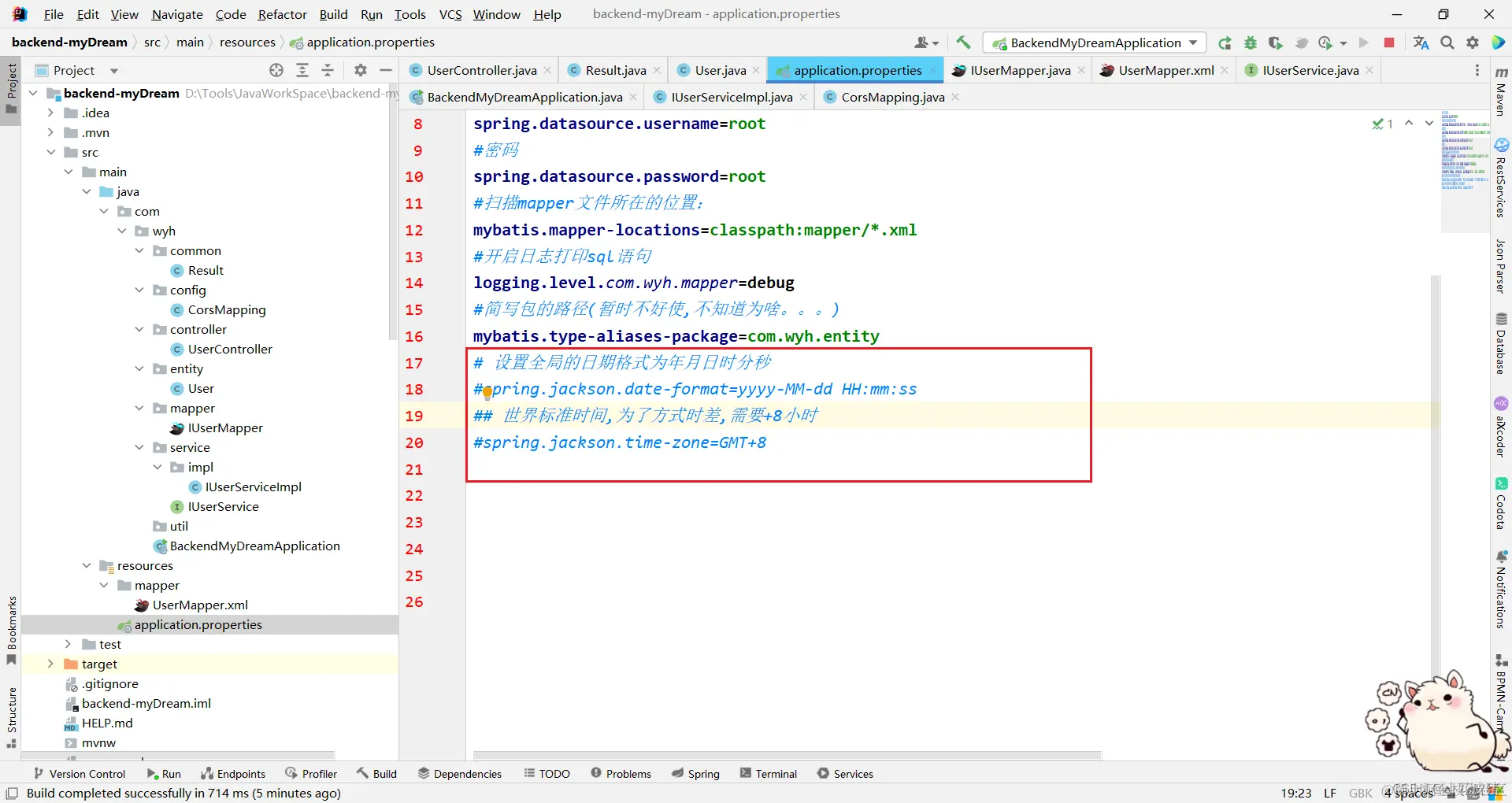Image resolution: width=1512 pixels, height=803 pixels.
Task: Select UserMapper.xml in the project tree
Action: click(x=200, y=605)
